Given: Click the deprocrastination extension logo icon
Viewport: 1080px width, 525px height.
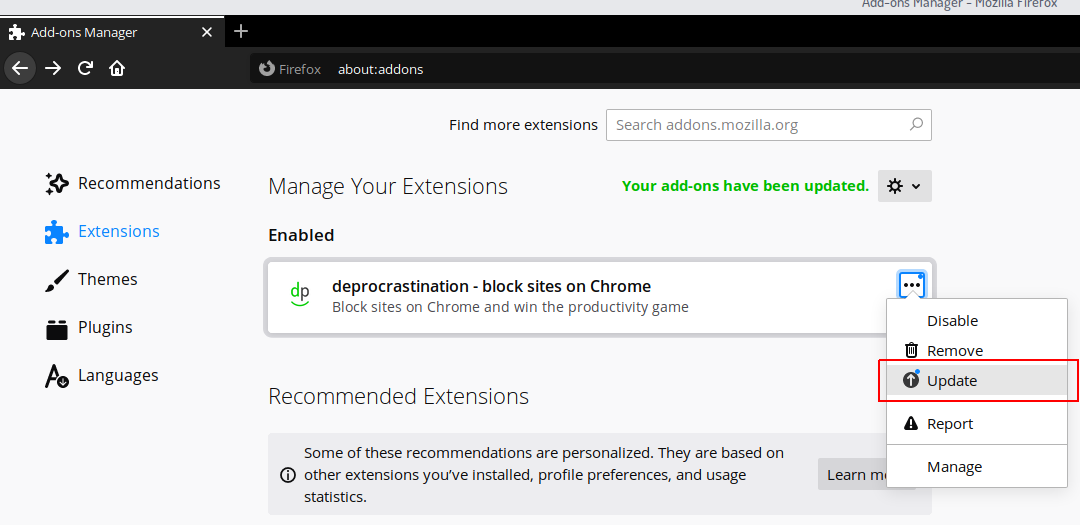Looking at the screenshot, I should coord(299,294).
